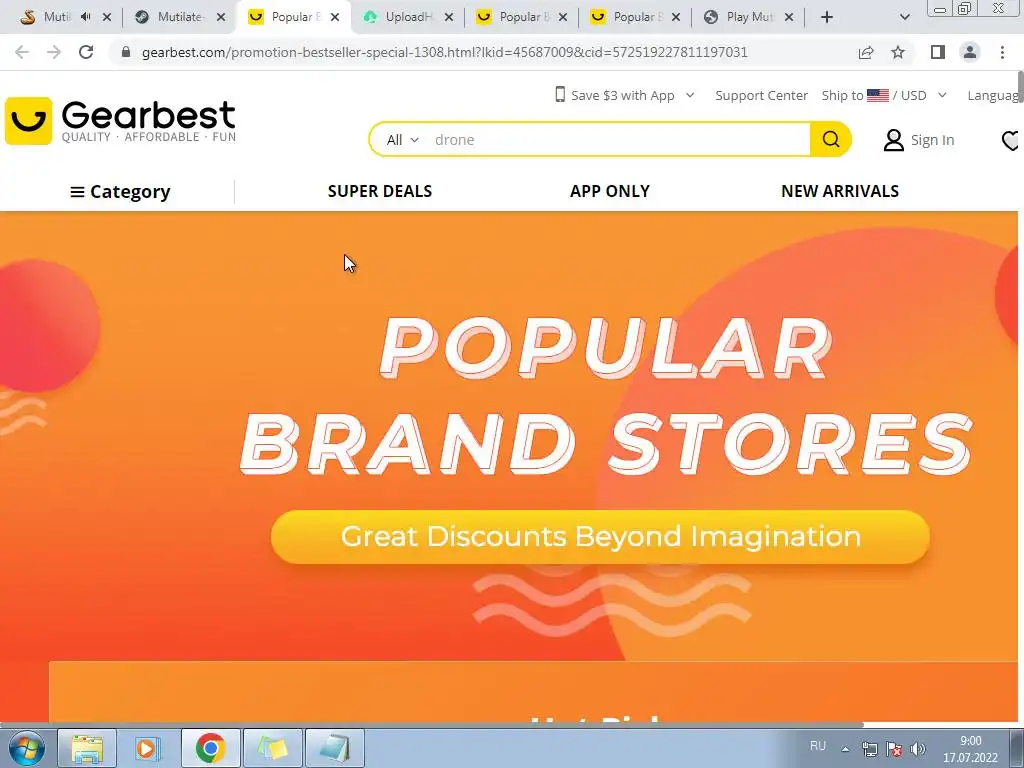Click the Chrome profile avatar icon
The width and height of the screenshot is (1024, 768).
(x=970, y=52)
